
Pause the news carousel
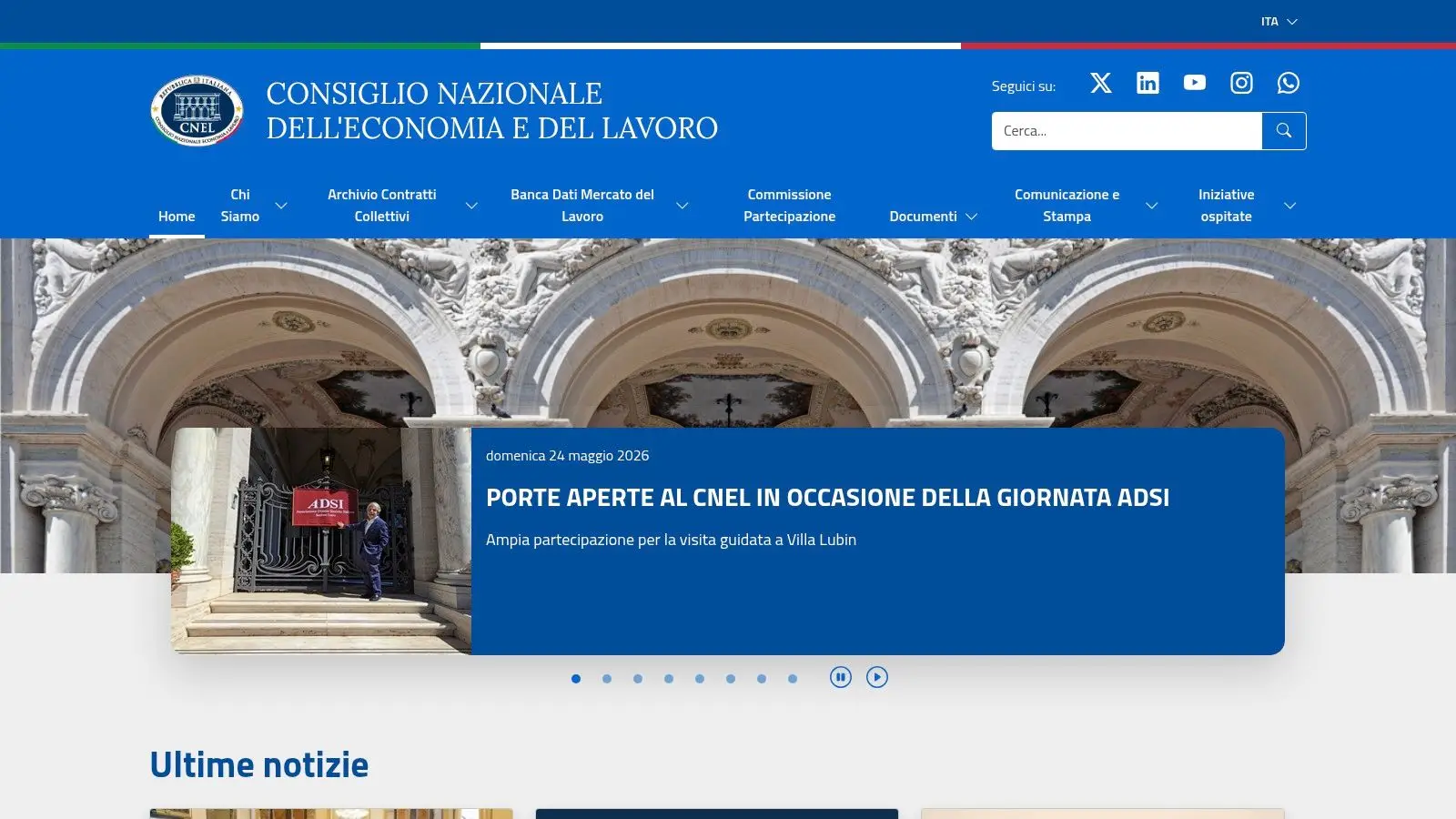click(x=841, y=677)
